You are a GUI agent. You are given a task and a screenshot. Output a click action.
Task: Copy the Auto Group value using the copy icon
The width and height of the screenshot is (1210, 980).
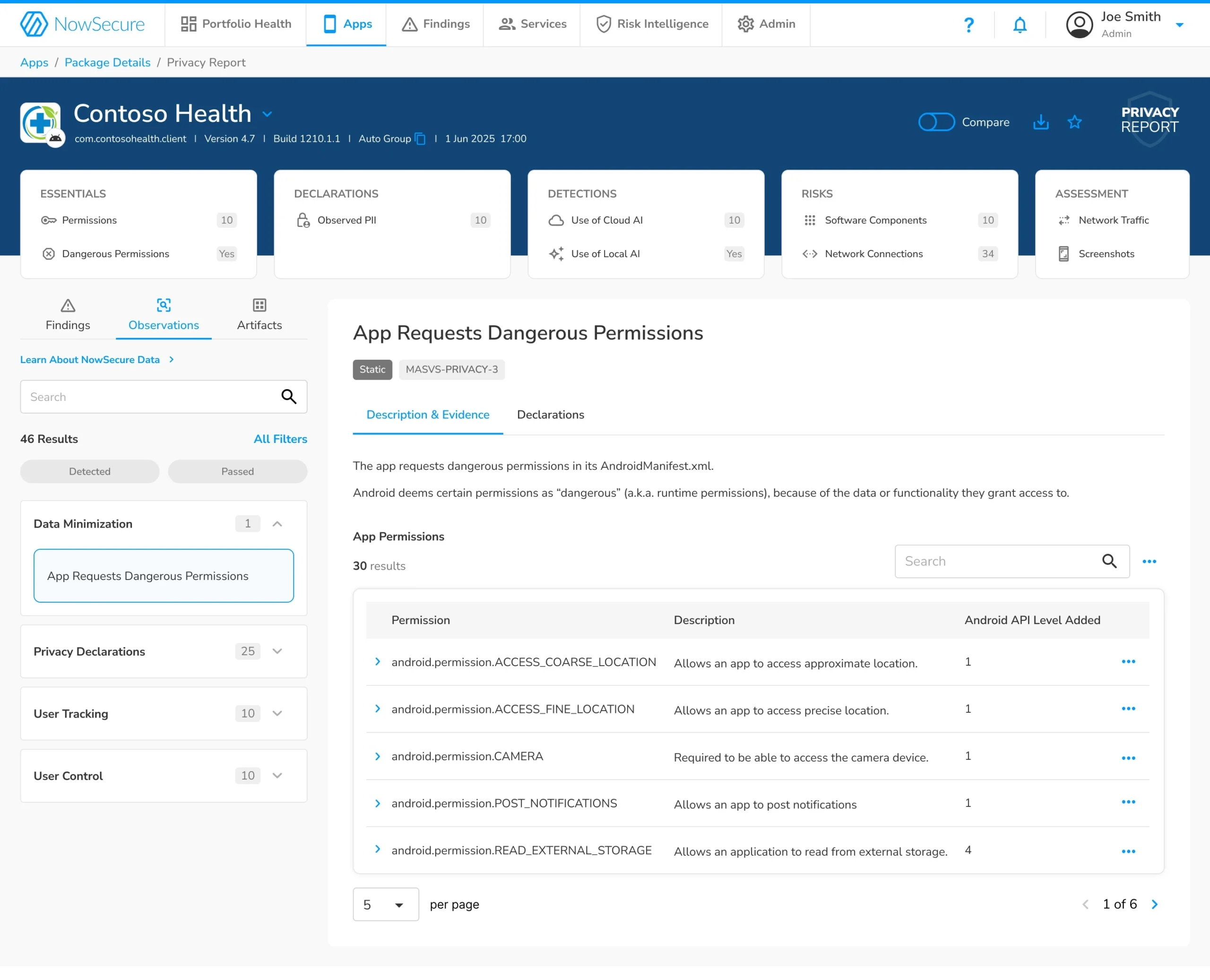point(419,139)
